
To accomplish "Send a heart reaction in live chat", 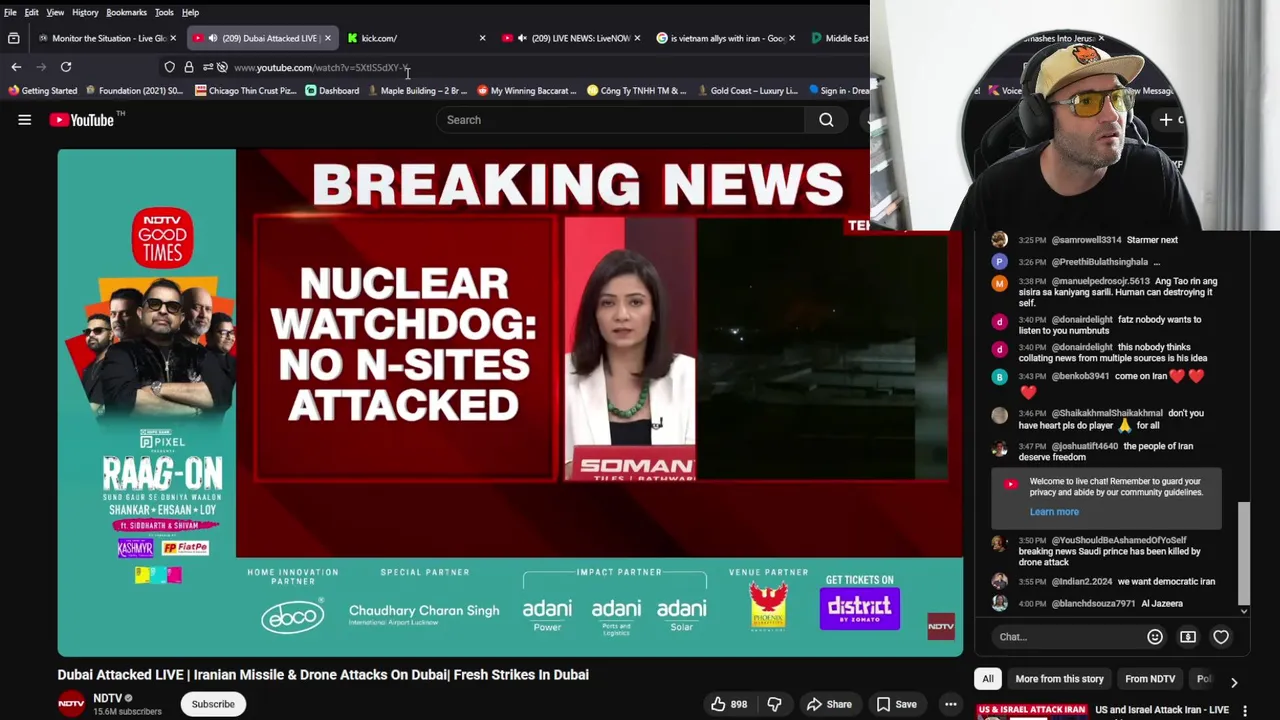I will 1221,637.
